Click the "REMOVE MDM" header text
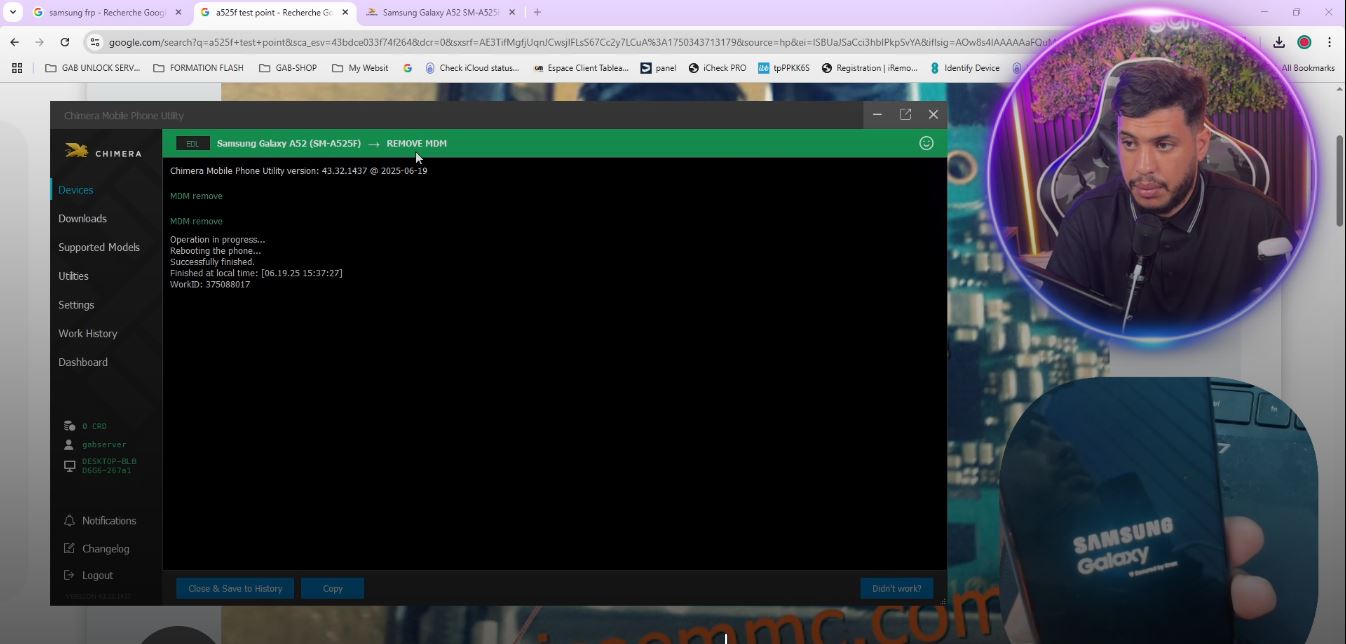The height and width of the screenshot is (644, 1346). (x=416, y=143)
